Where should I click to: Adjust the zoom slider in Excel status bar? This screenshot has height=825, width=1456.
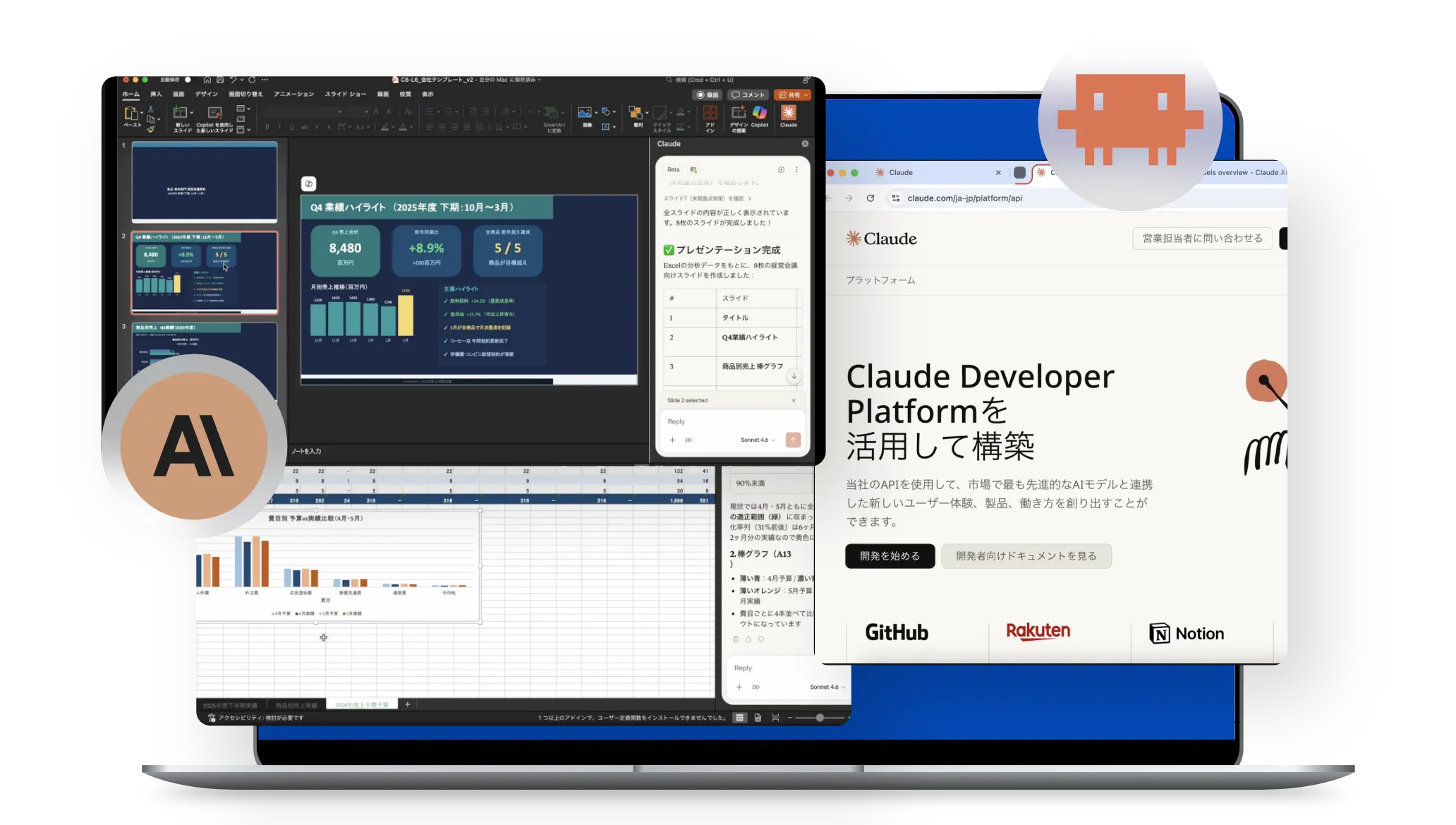820,718
